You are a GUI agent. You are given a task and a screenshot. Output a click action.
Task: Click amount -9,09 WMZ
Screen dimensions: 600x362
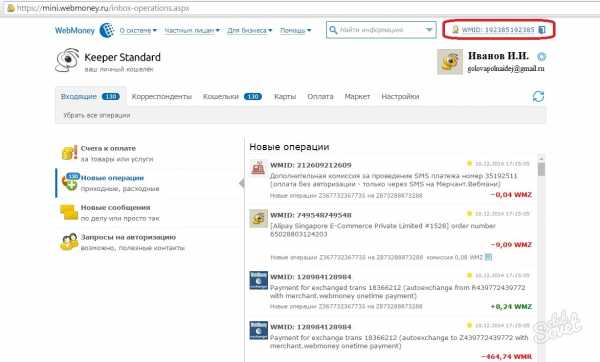click(x=511, y=245)
